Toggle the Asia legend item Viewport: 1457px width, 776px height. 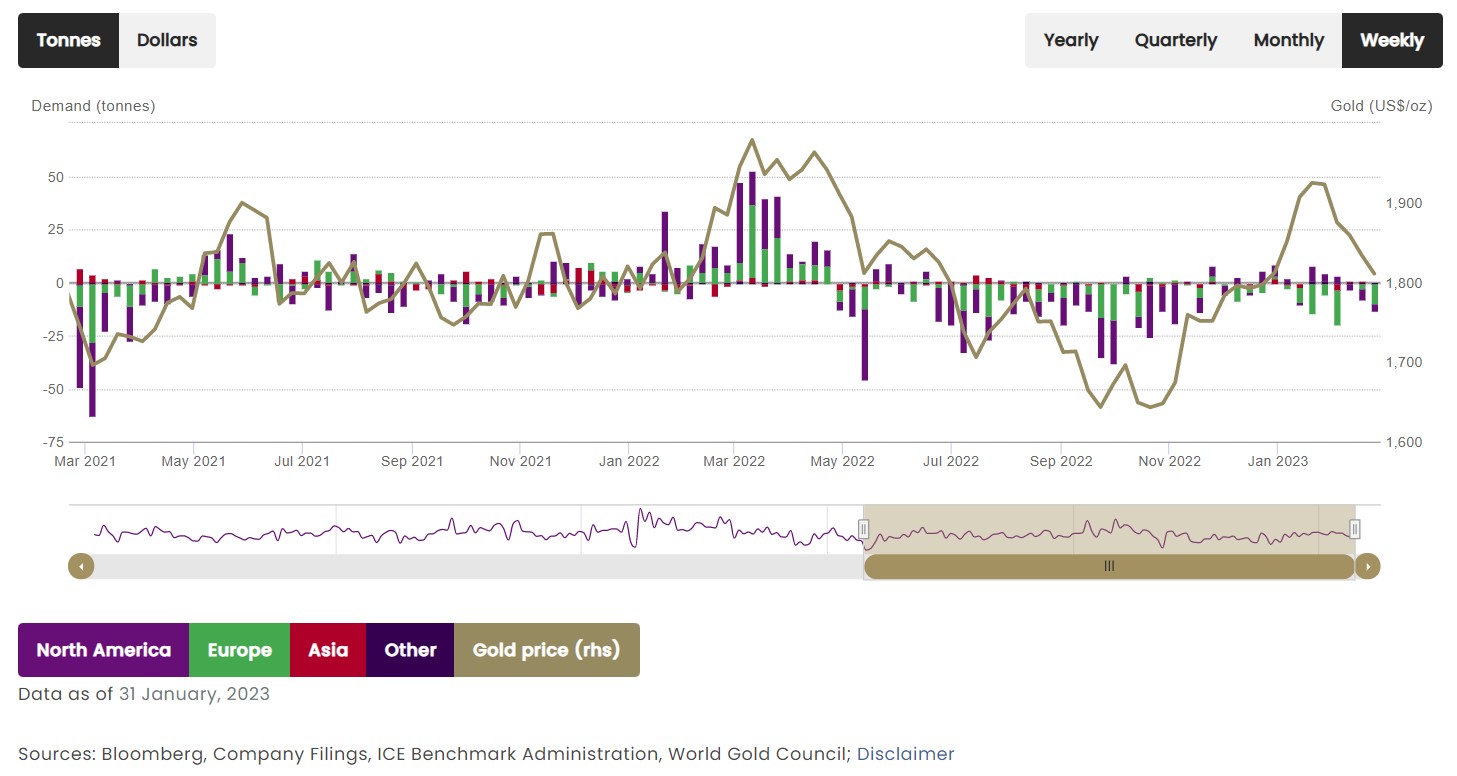pyautogui.click(x=328, y=650)
